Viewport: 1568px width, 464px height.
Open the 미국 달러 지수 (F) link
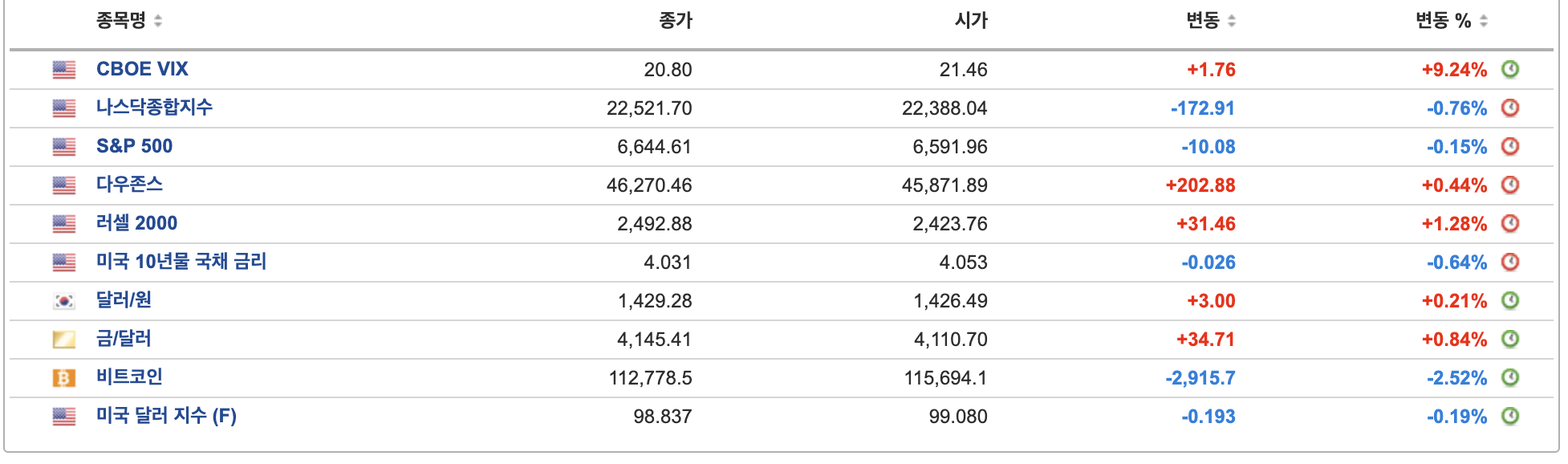pos(166,416)
